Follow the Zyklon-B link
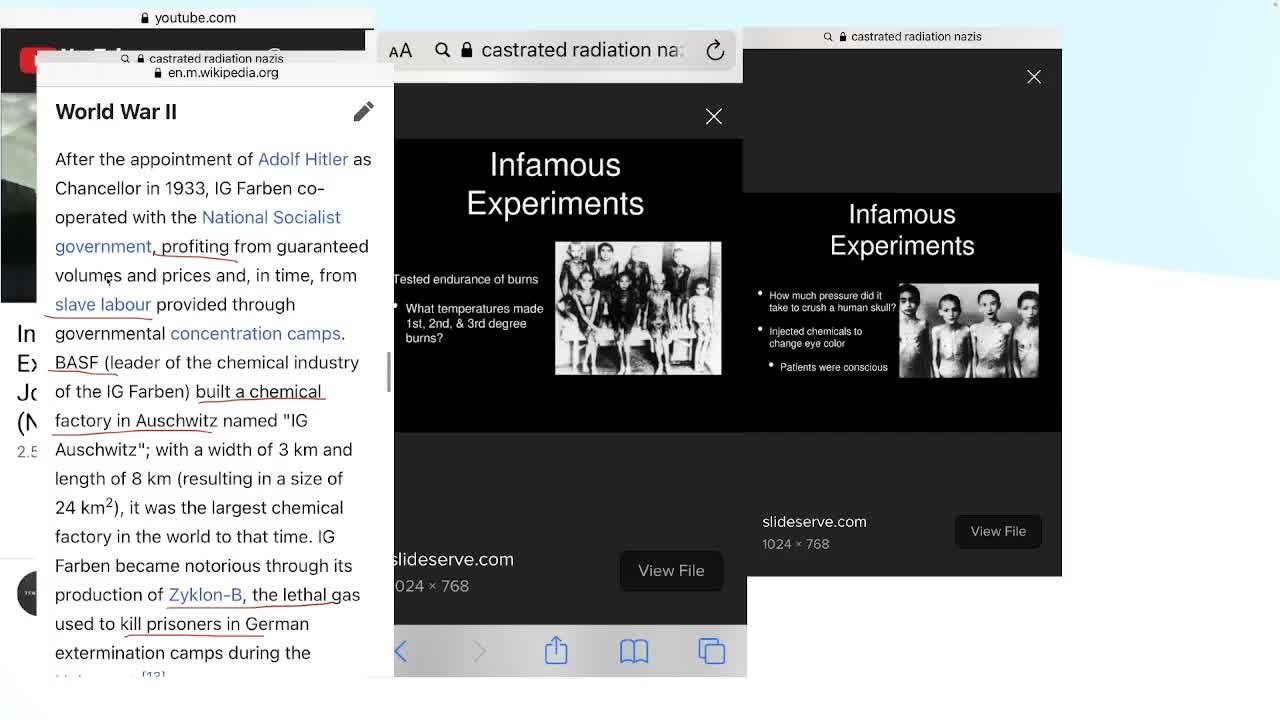The width and height of the screenshot is (1280, 720). [x=205, y=594]
